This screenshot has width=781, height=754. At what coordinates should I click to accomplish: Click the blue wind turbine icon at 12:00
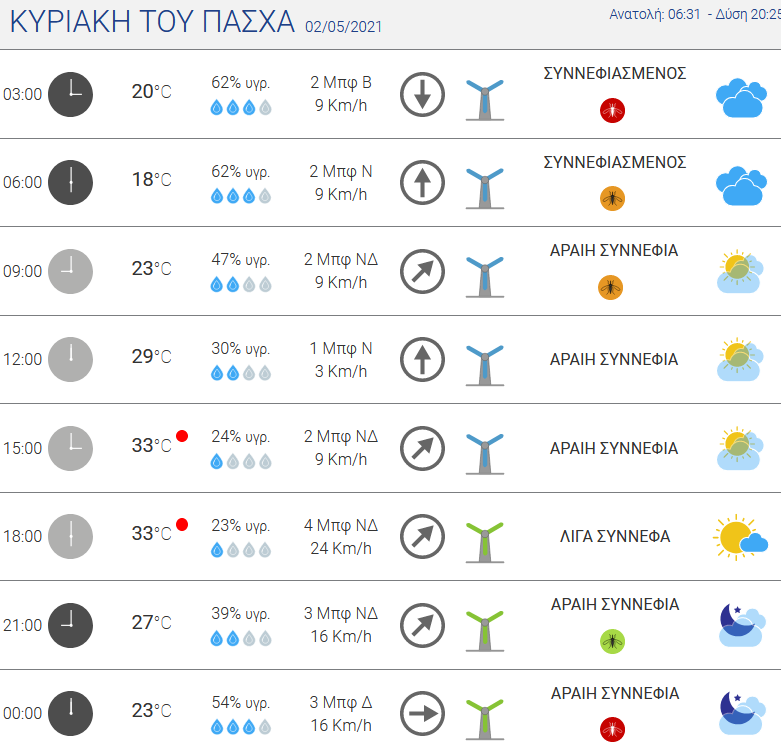coord(485,365)
